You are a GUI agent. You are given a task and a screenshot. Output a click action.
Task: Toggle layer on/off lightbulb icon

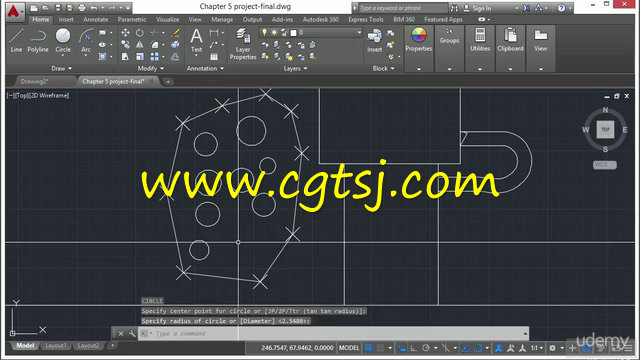pos(264,33)
